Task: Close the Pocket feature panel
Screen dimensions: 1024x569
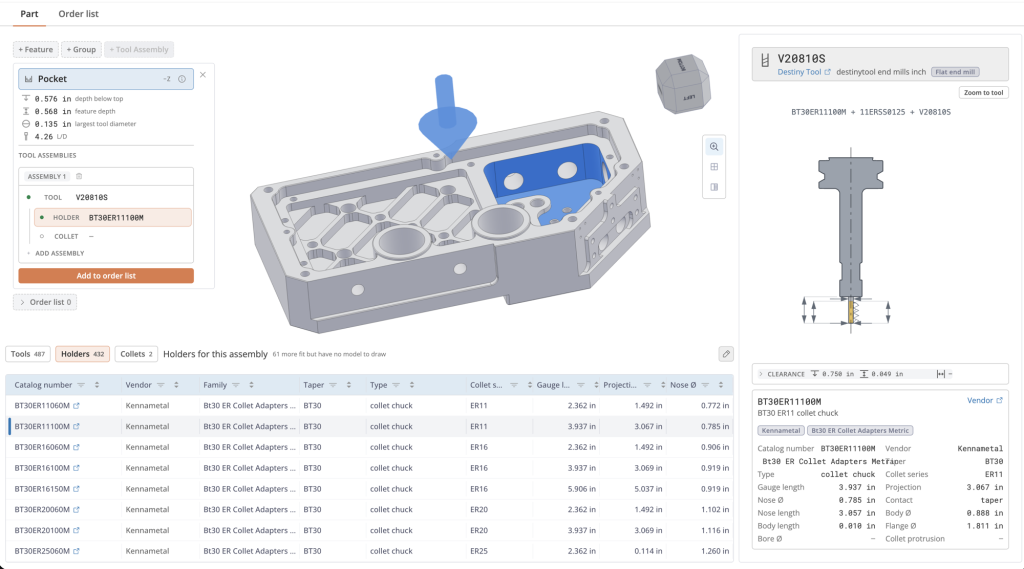Action: (x=203, y=74)
